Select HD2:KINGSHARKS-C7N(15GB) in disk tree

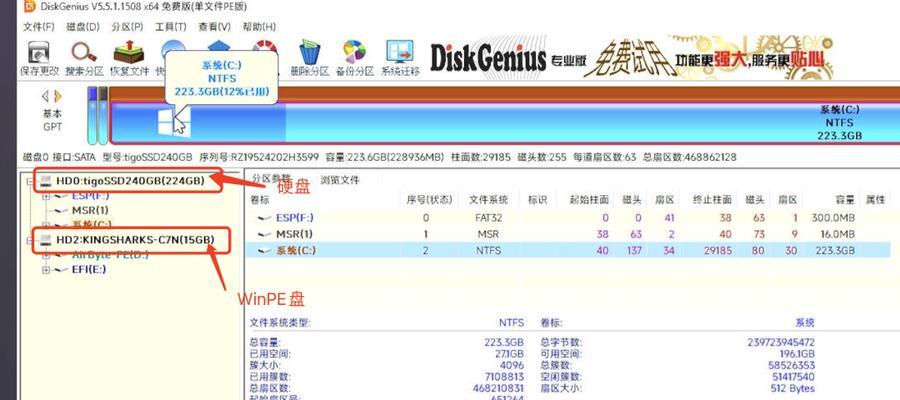tap(135, 239)
